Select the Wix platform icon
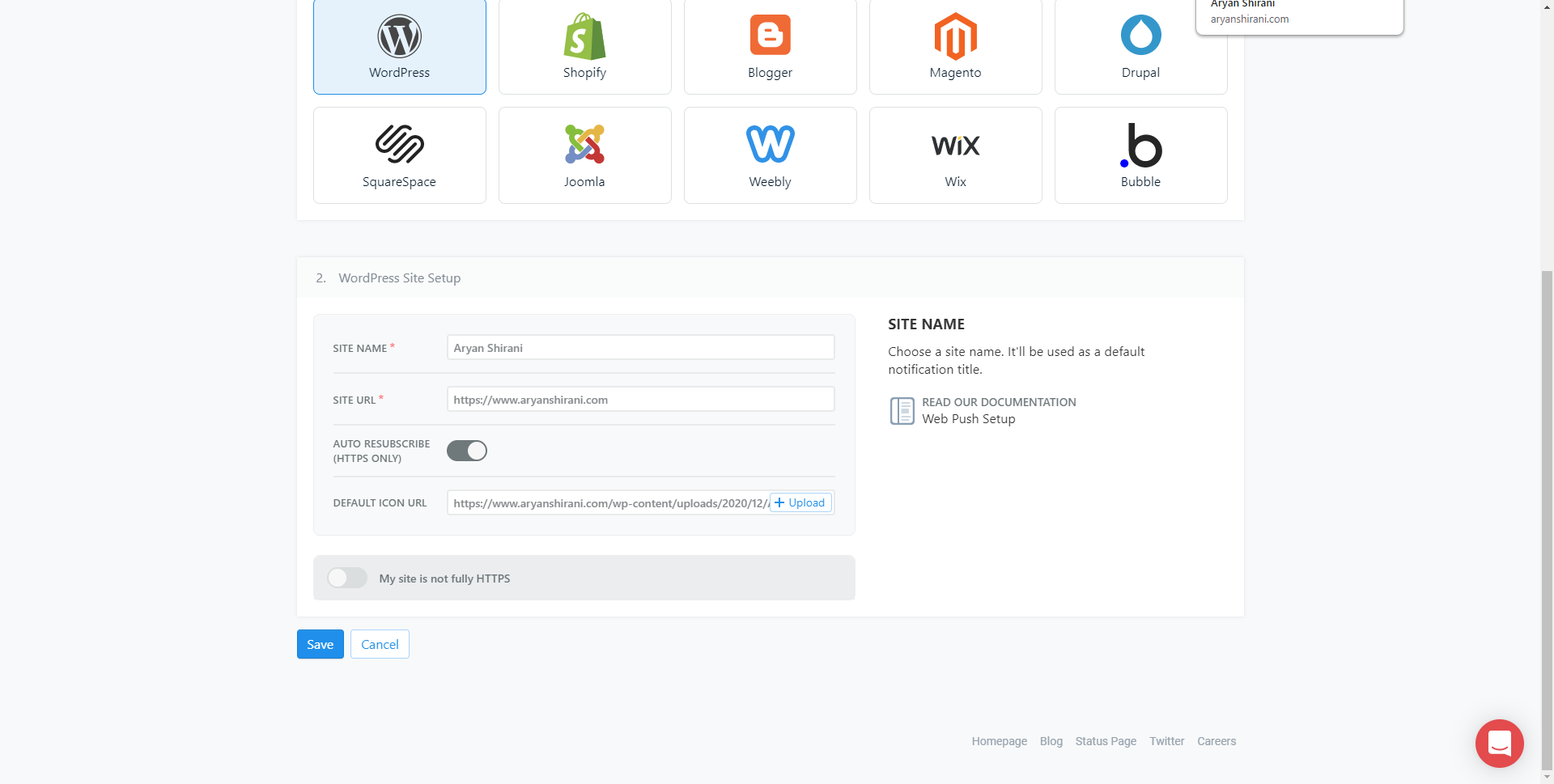Viewport: 1554px width, 784px height. coord(955,146)
